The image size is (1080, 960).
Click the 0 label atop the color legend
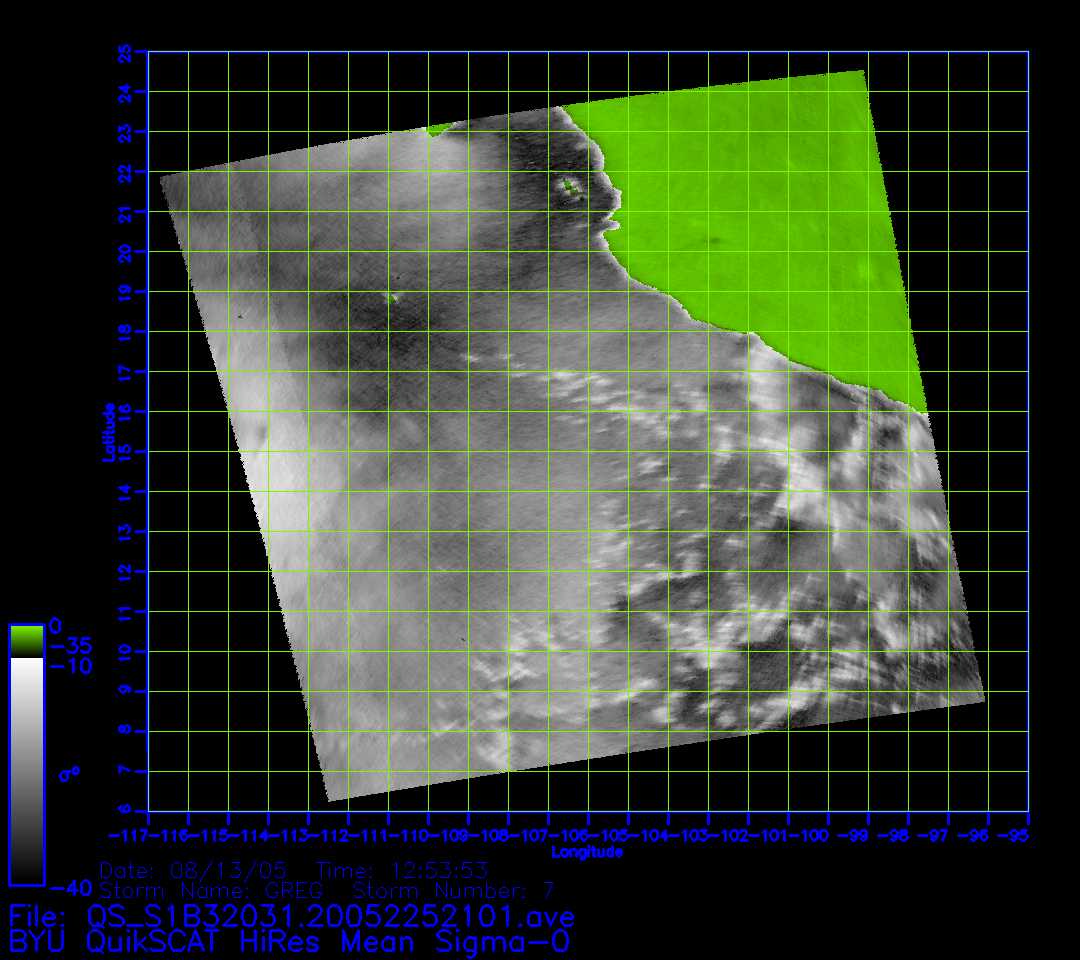coord(55,626)
